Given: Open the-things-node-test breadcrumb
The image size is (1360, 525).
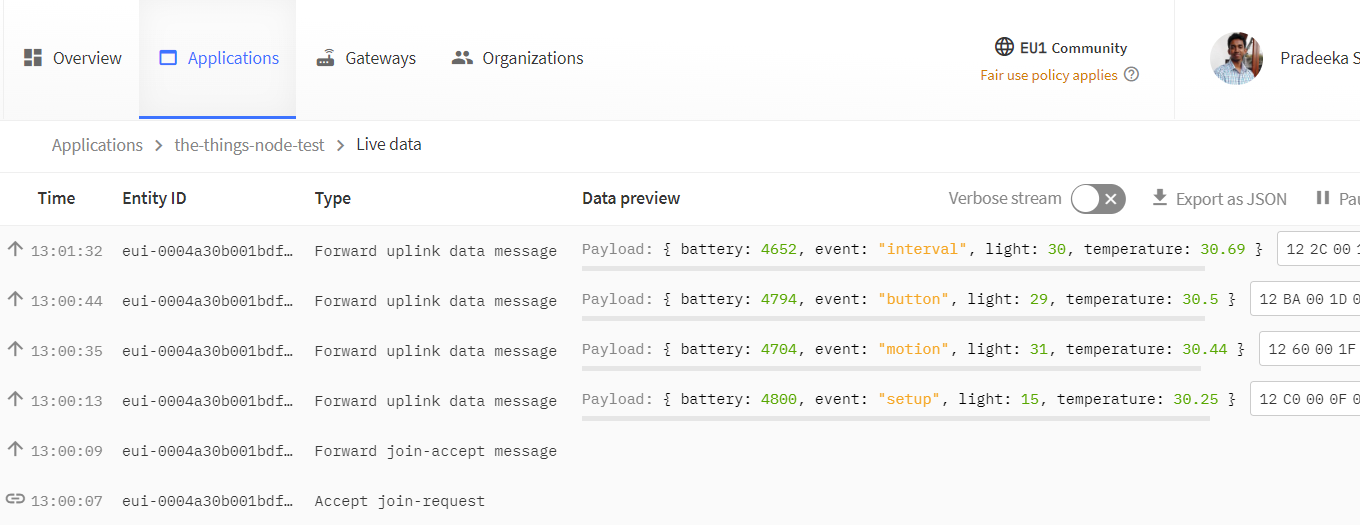Looking at the screenshot, I should [x=250, y=145].
